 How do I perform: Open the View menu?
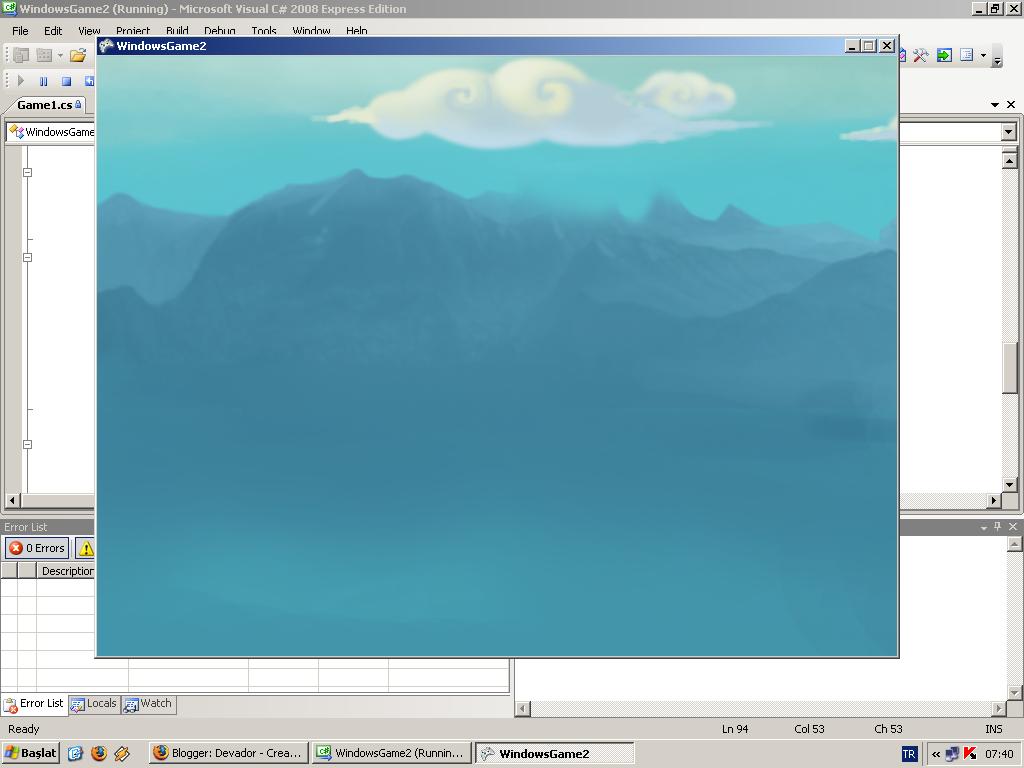pyautogui.click(x=89, y=31)
